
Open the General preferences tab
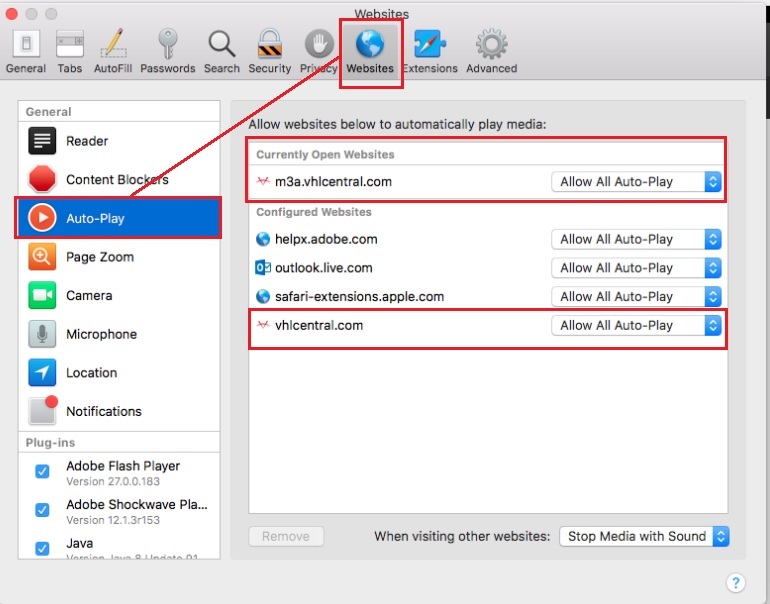26,51
